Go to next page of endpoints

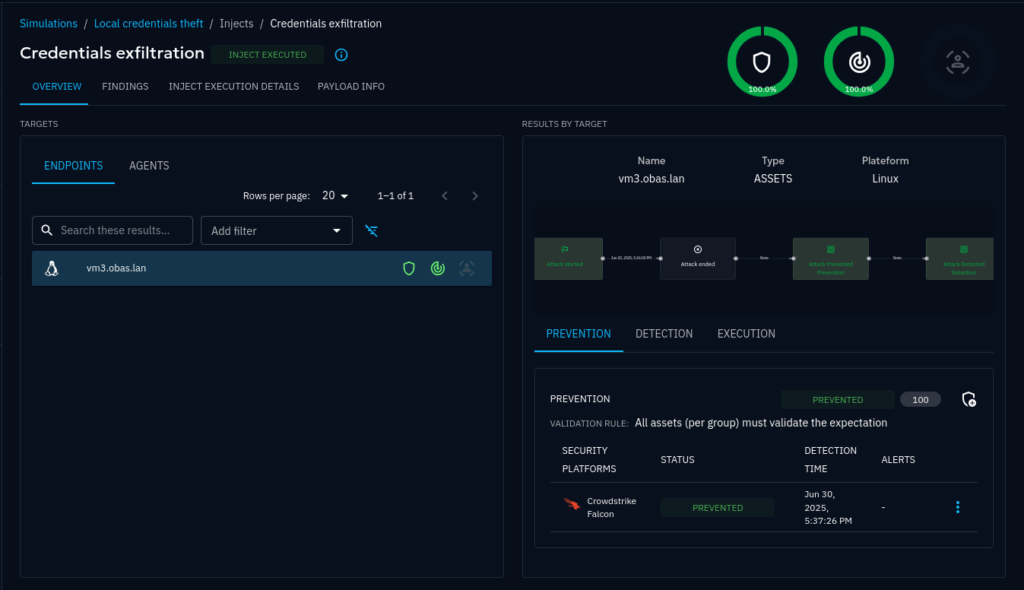click(x=475, y=196)
